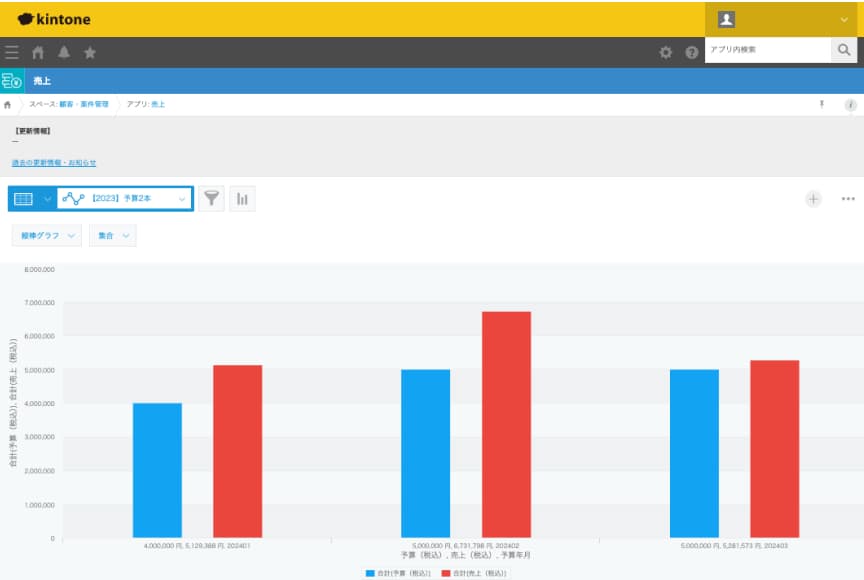
Task: Open the filter funnel icon
Action: click(211, 199)
